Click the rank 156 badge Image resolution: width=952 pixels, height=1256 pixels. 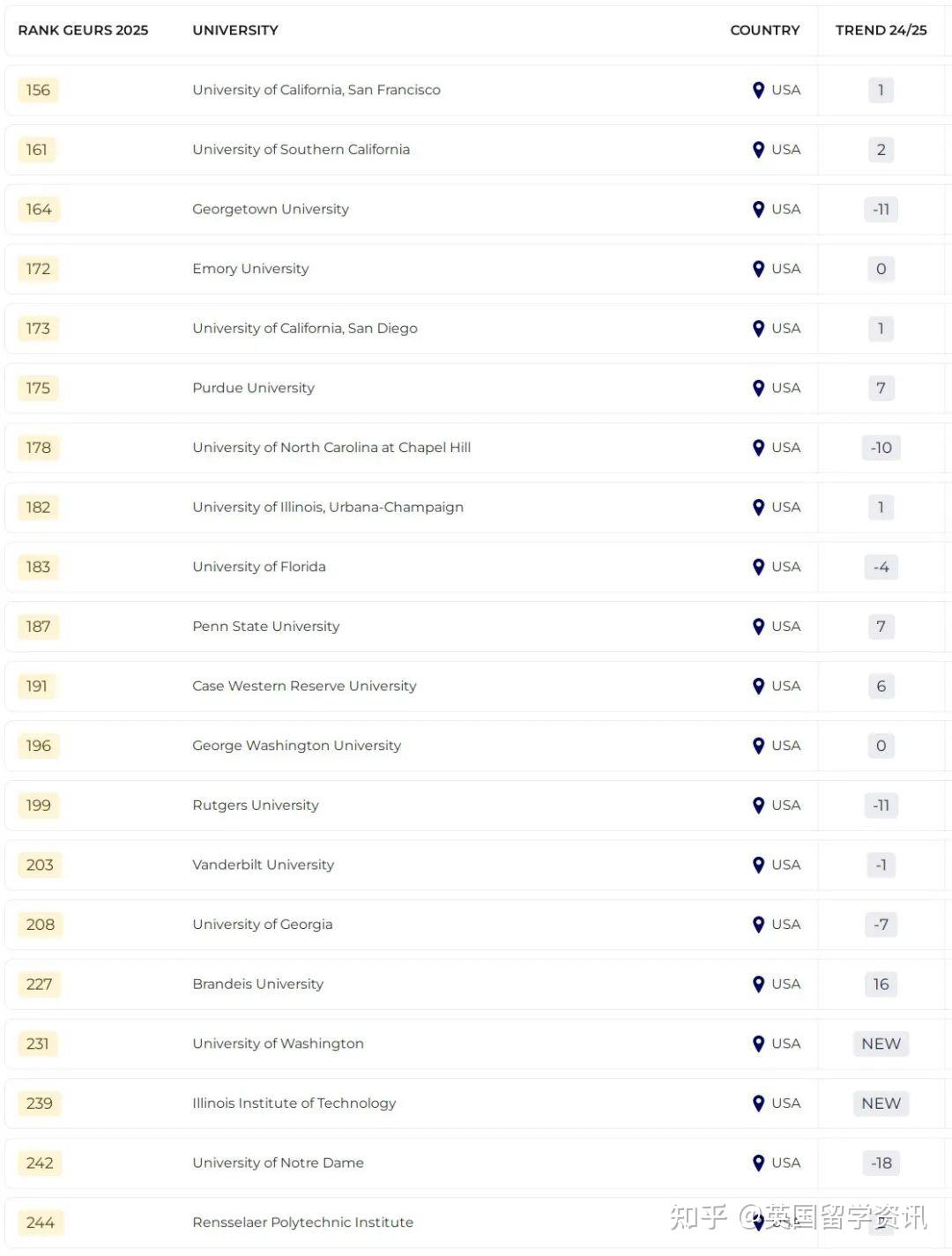click(38, 90)
